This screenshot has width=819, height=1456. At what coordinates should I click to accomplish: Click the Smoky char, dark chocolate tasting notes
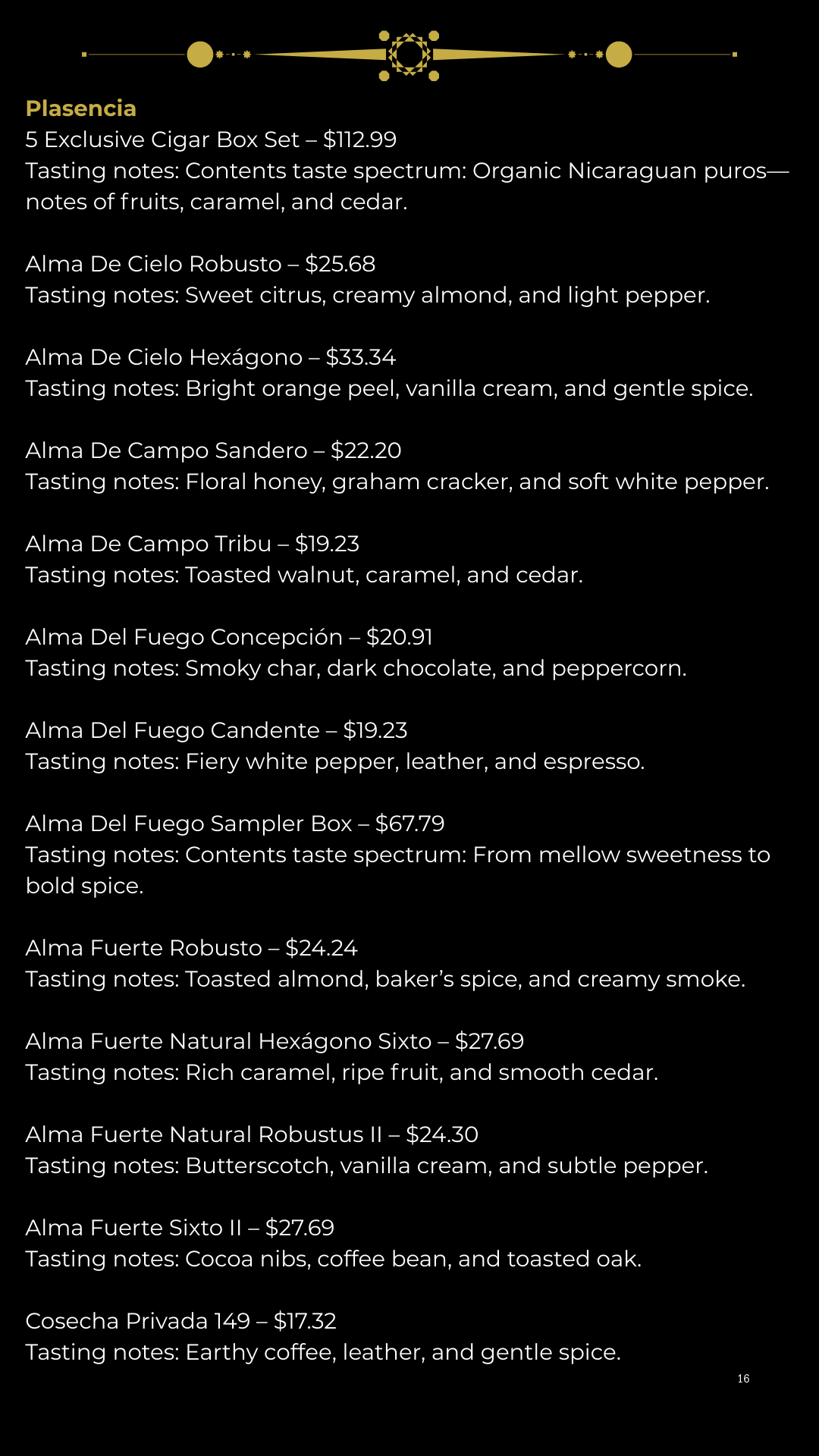(x=356, y=668)
